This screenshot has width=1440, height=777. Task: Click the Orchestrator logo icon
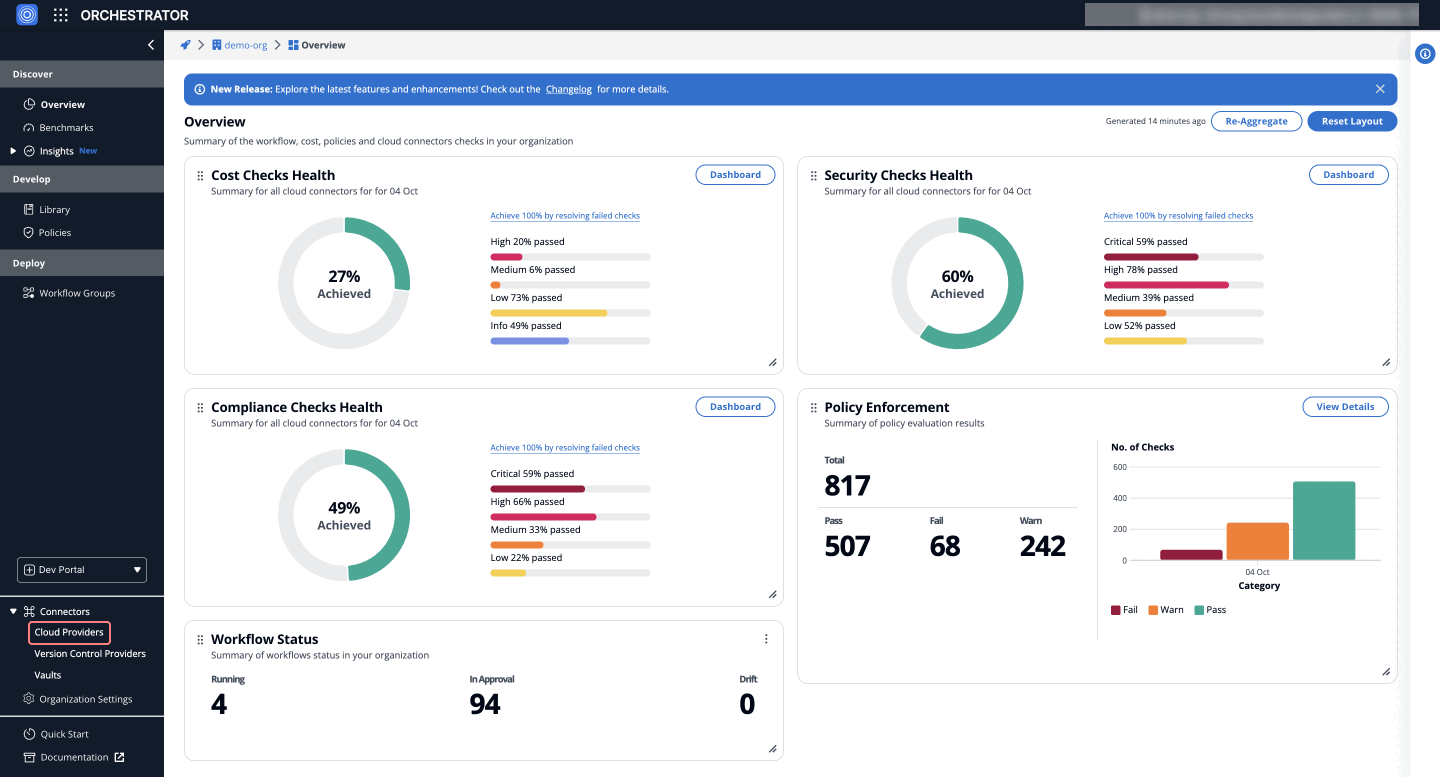27,15
